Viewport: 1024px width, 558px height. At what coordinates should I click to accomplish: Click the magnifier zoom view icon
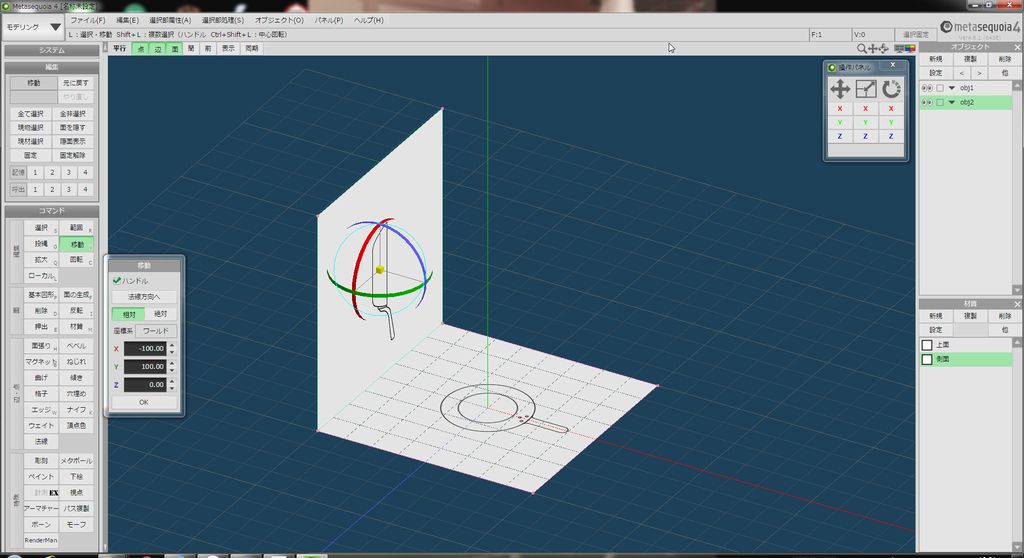tap(861, 48)
